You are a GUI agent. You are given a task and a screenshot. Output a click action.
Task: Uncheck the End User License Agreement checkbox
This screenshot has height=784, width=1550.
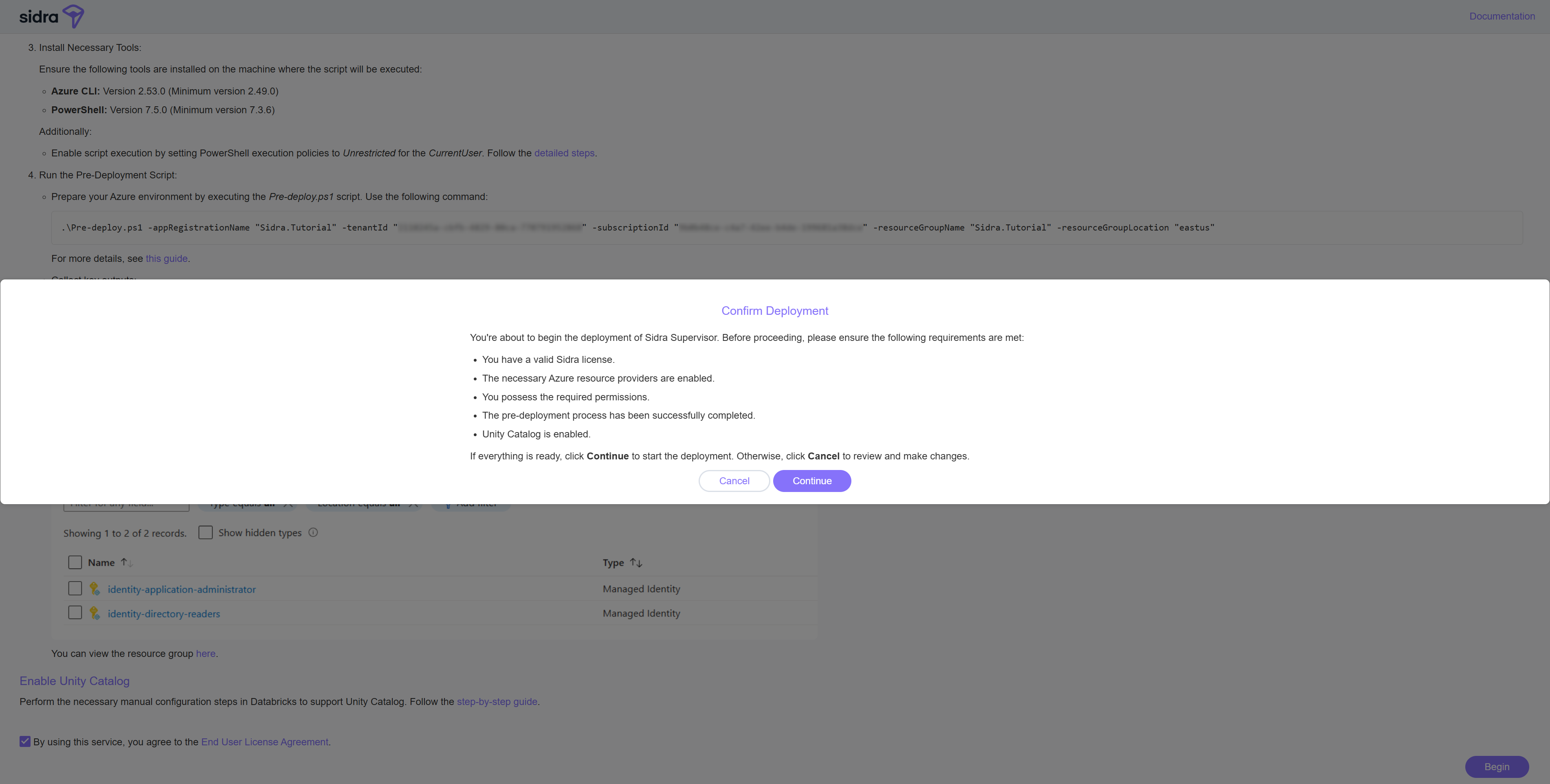[25, 741]
